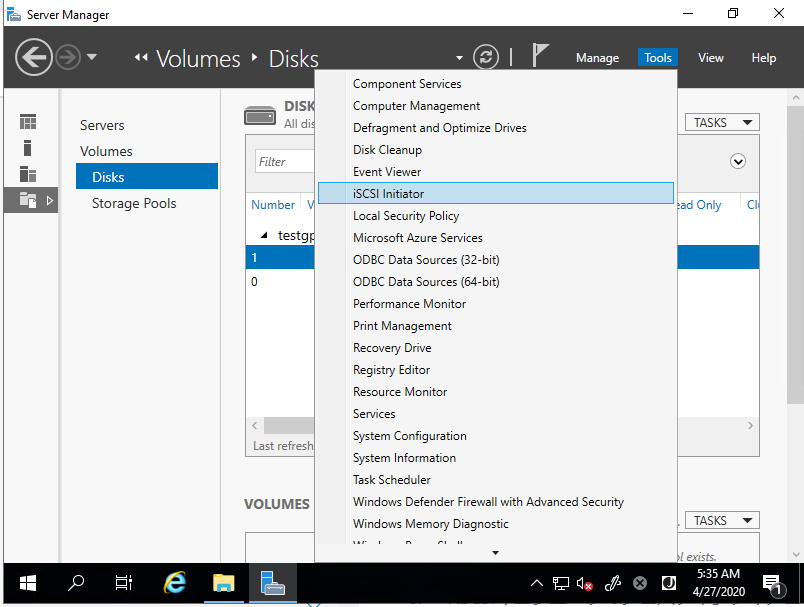Open Local Server sidebar icon
Viewport: 804px width, 607px height.
point(28,148)
